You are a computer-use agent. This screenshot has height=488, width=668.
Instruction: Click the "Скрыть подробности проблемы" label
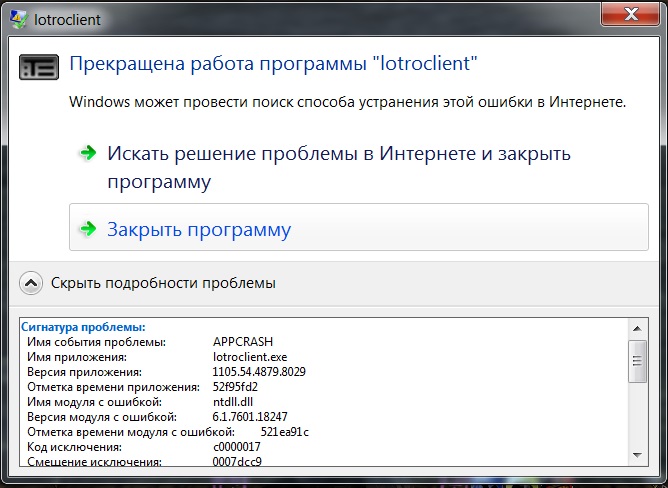coord(163,283)
